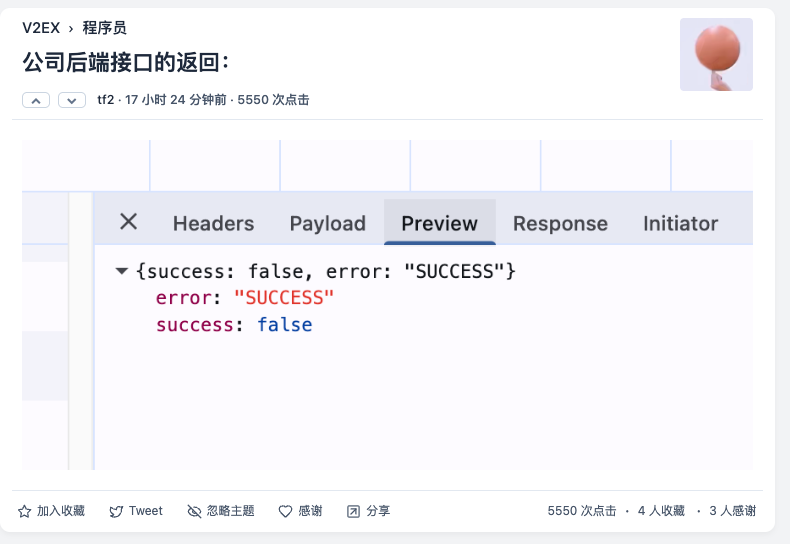
Task: Collapse the JSON response object triangle
Action: [x=122, y=271]
